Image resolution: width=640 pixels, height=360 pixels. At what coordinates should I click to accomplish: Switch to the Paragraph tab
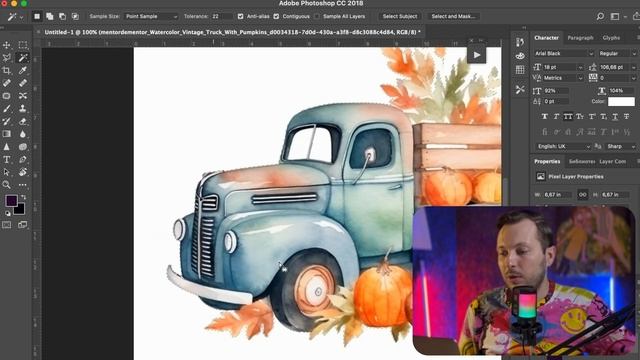pos(580,38)
